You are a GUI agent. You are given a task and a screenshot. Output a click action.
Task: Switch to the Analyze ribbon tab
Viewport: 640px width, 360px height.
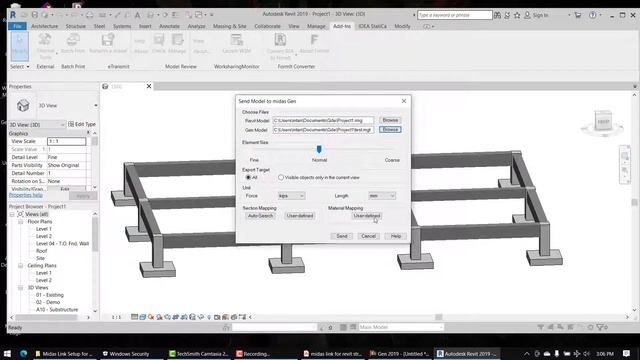pyautogui.click(x=196, y=26)
